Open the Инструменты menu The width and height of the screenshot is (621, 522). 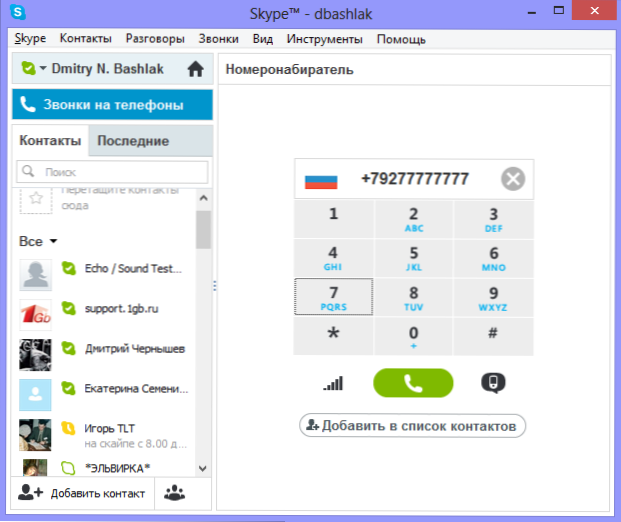[325, 39]
